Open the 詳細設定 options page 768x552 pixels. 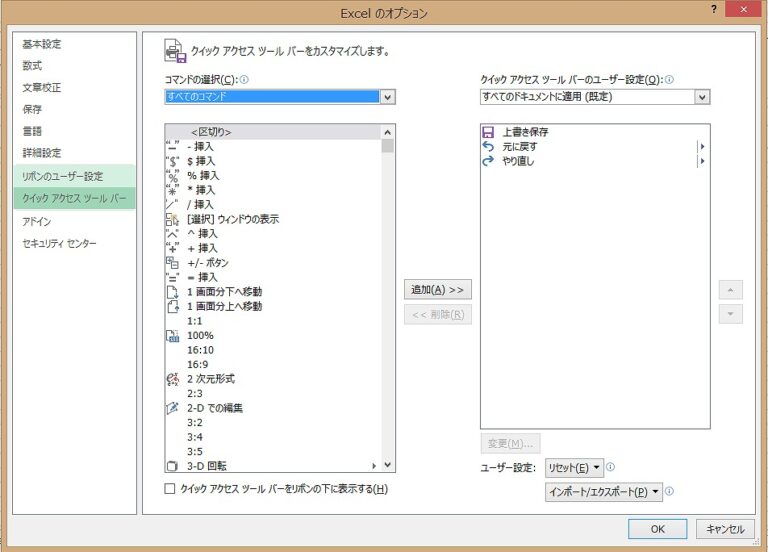pos(42,153)
